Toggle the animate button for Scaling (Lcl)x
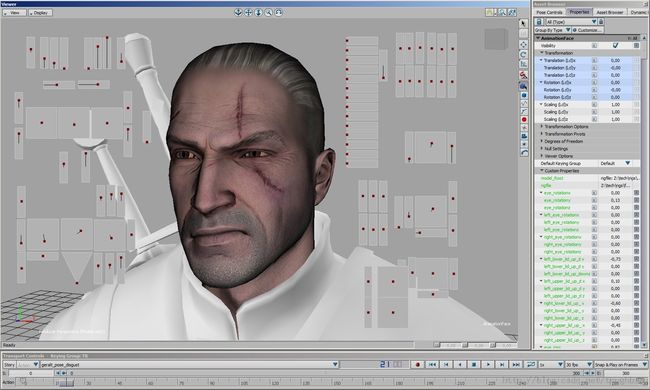Viewport: 650px width, 390px height. (594, 104)
